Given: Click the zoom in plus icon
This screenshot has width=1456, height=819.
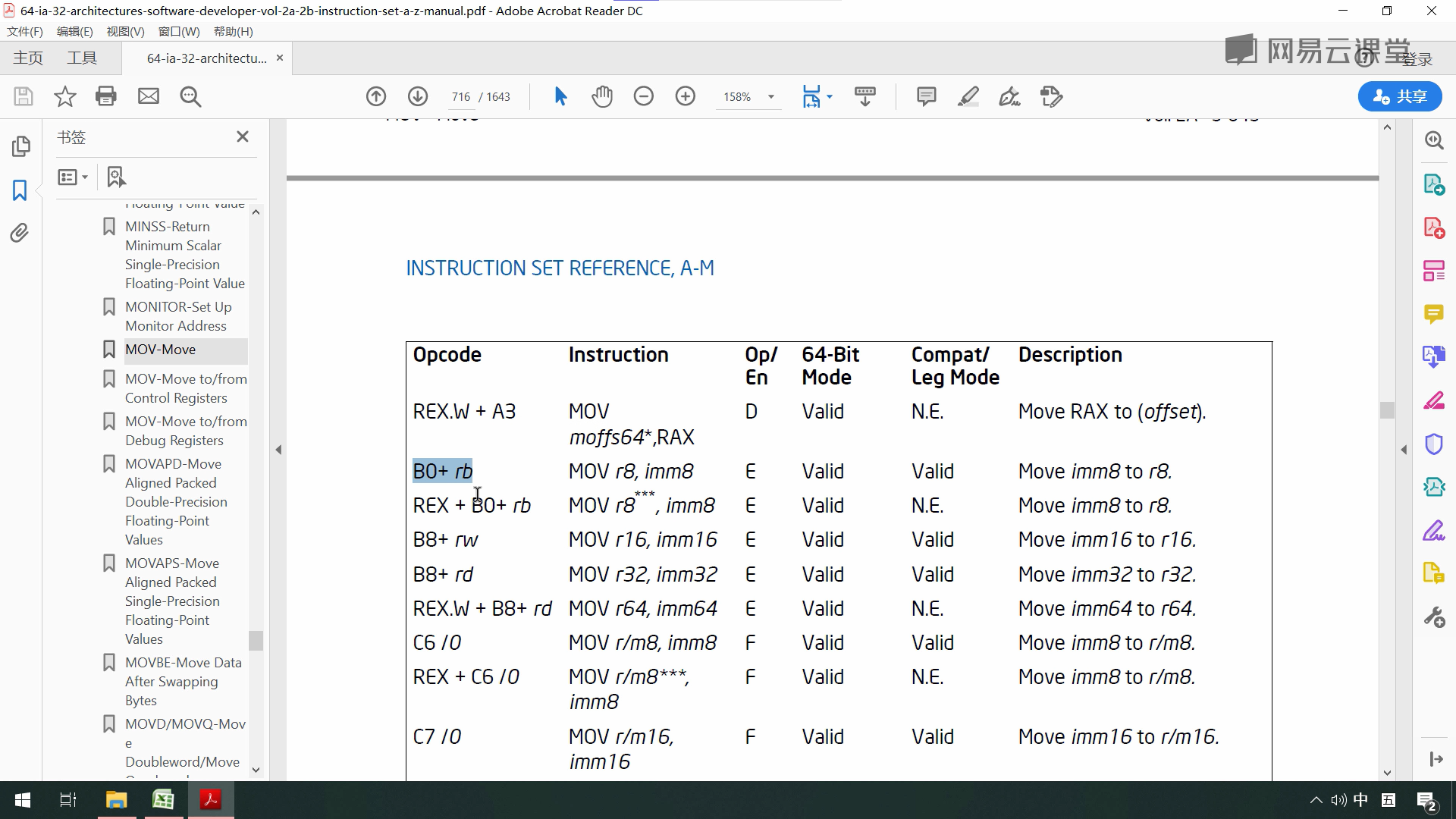Looking at the screenshot, I should [686, 96].
